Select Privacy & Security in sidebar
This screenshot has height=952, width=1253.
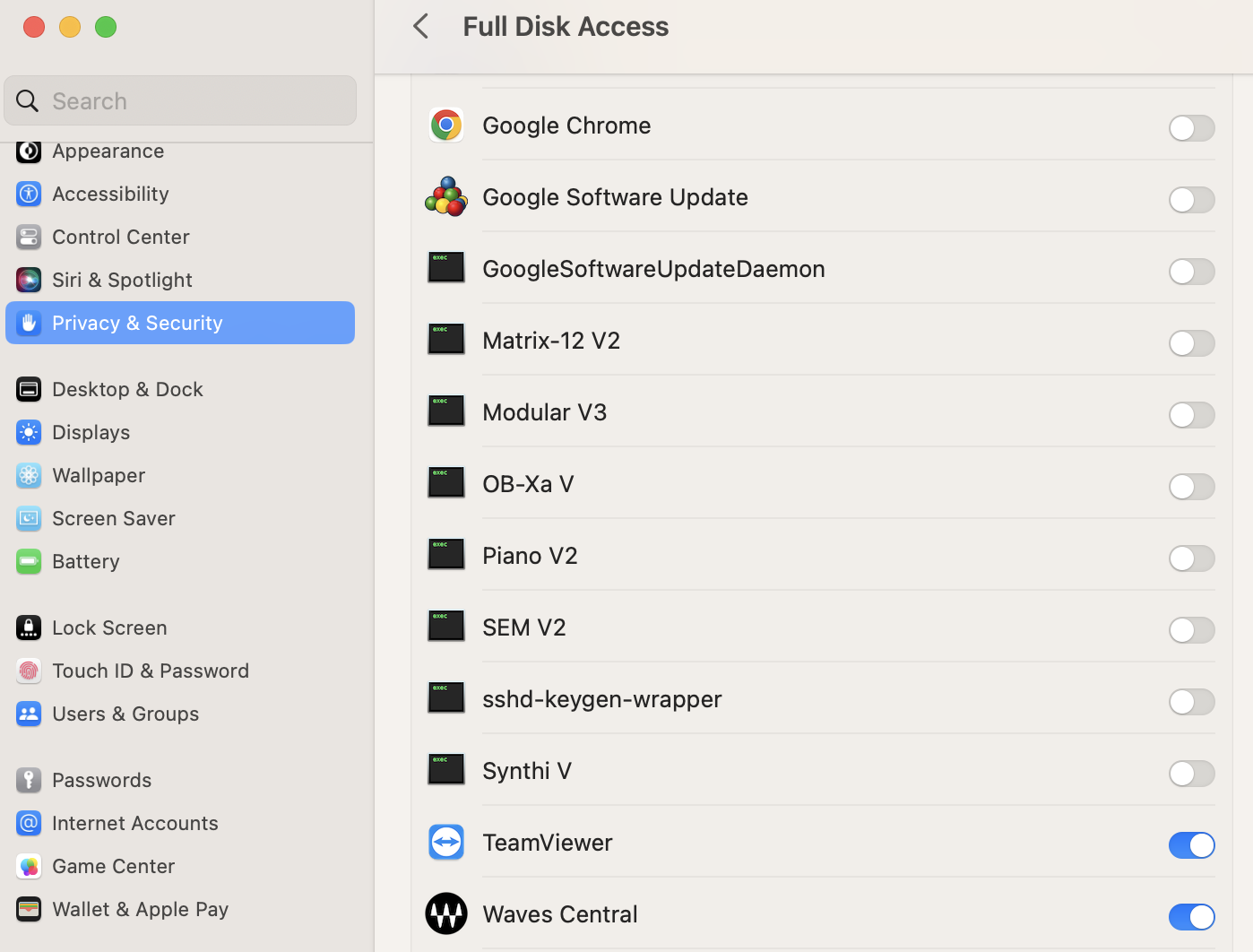pyautogui.click(x=180, y=323)
